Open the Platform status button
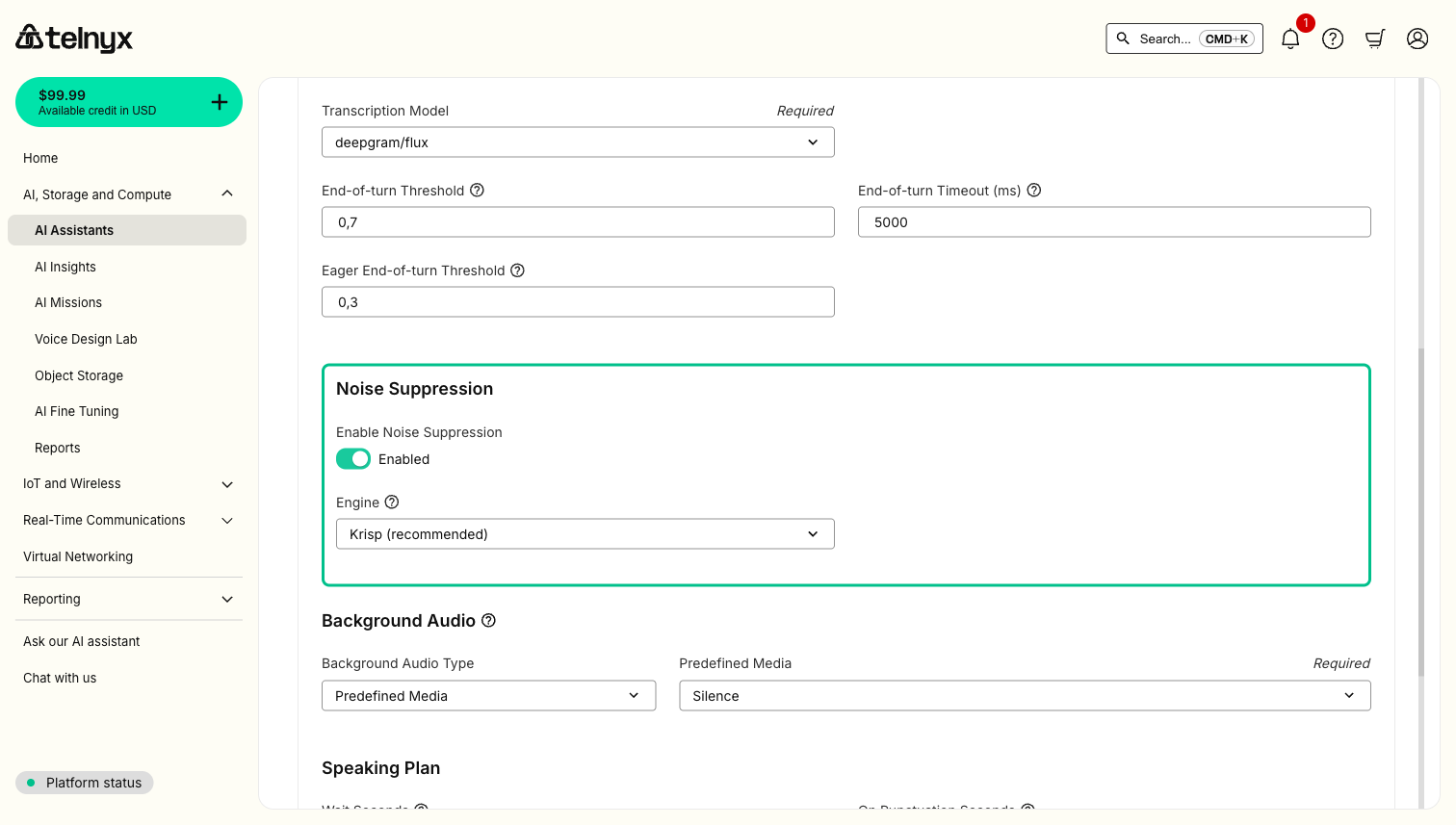This screenshot has height=825, width=1456. tap(85, 783)
